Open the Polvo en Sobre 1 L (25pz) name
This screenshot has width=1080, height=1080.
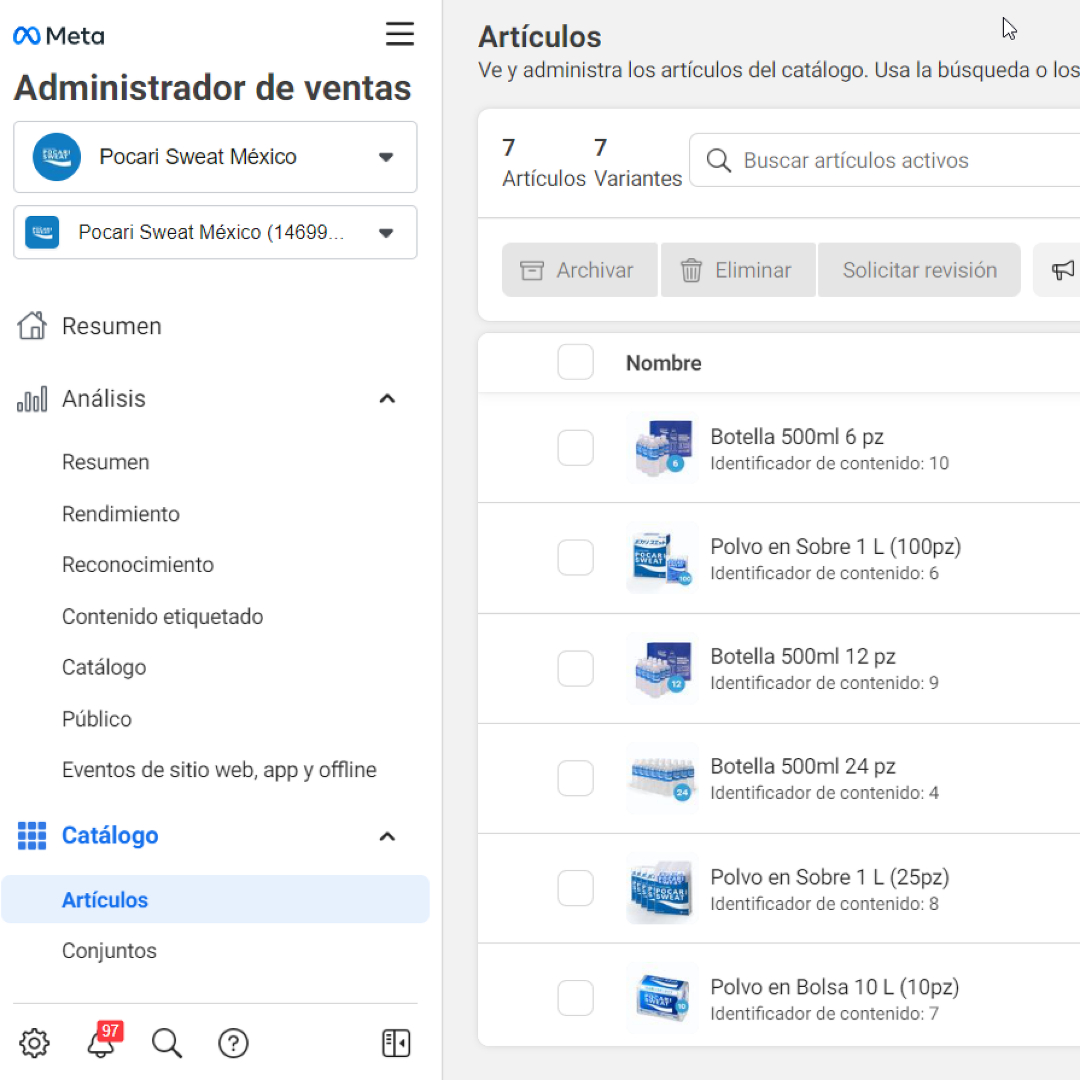829,878
